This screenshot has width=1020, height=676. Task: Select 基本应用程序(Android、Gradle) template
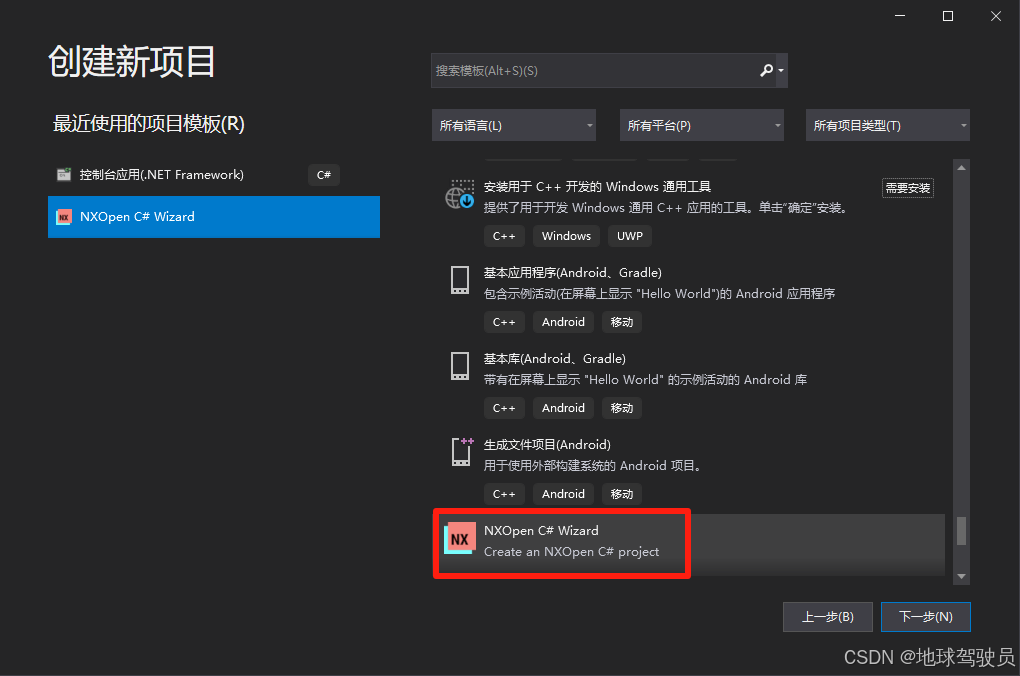pos(689,297)
